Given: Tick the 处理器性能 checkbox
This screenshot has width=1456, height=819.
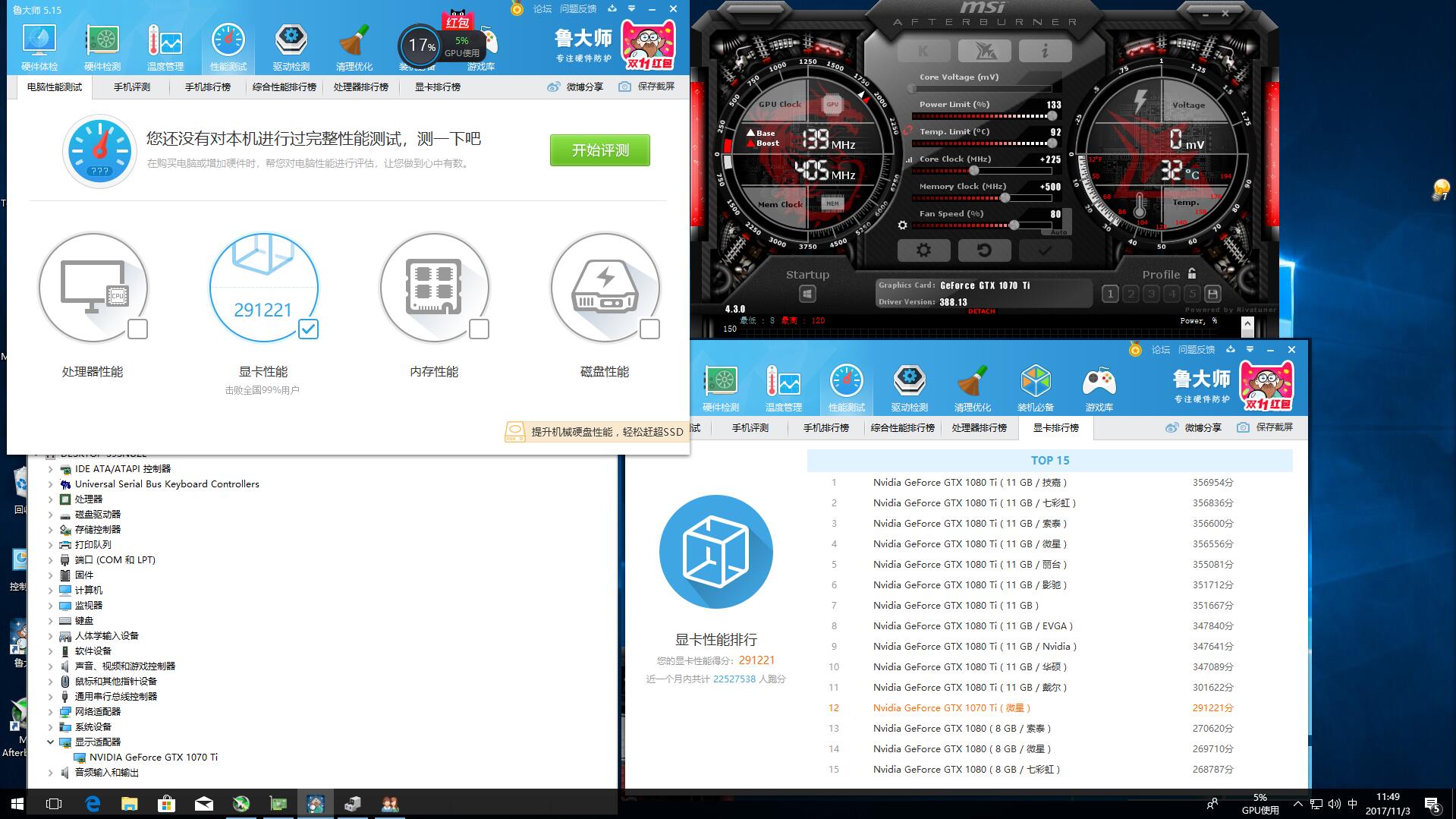Looking at the screenshot, I should tap(138, 329).
